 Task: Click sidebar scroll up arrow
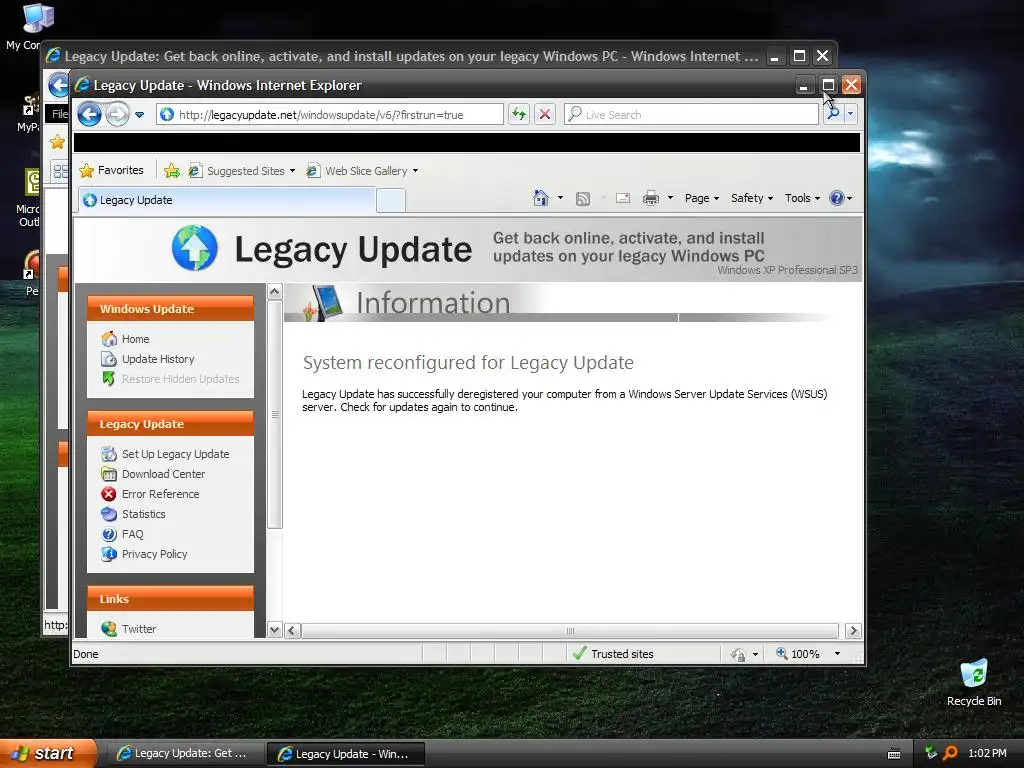pyautogui.click(x=275, y=291)
